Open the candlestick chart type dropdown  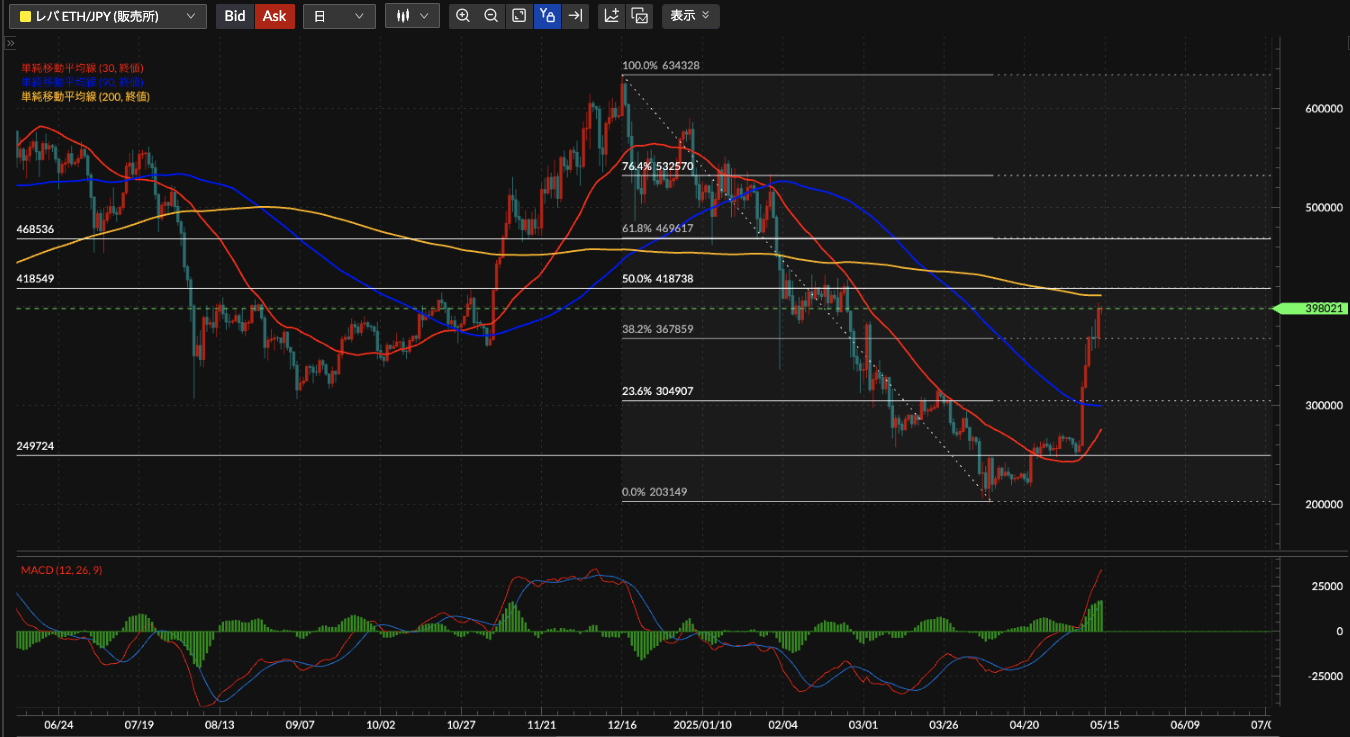412,16
